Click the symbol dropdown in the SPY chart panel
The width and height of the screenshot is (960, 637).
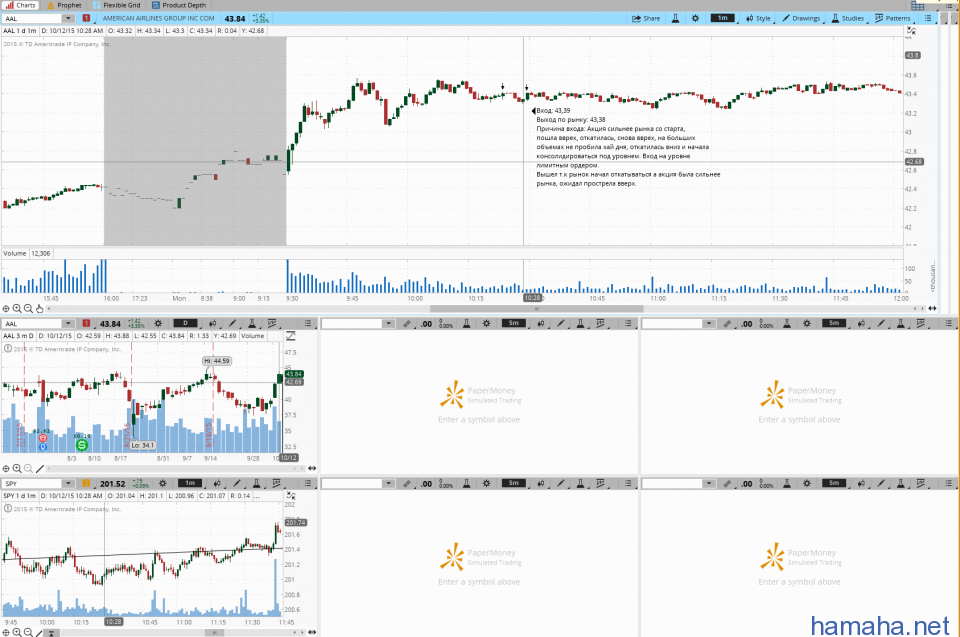coord(69,484)
